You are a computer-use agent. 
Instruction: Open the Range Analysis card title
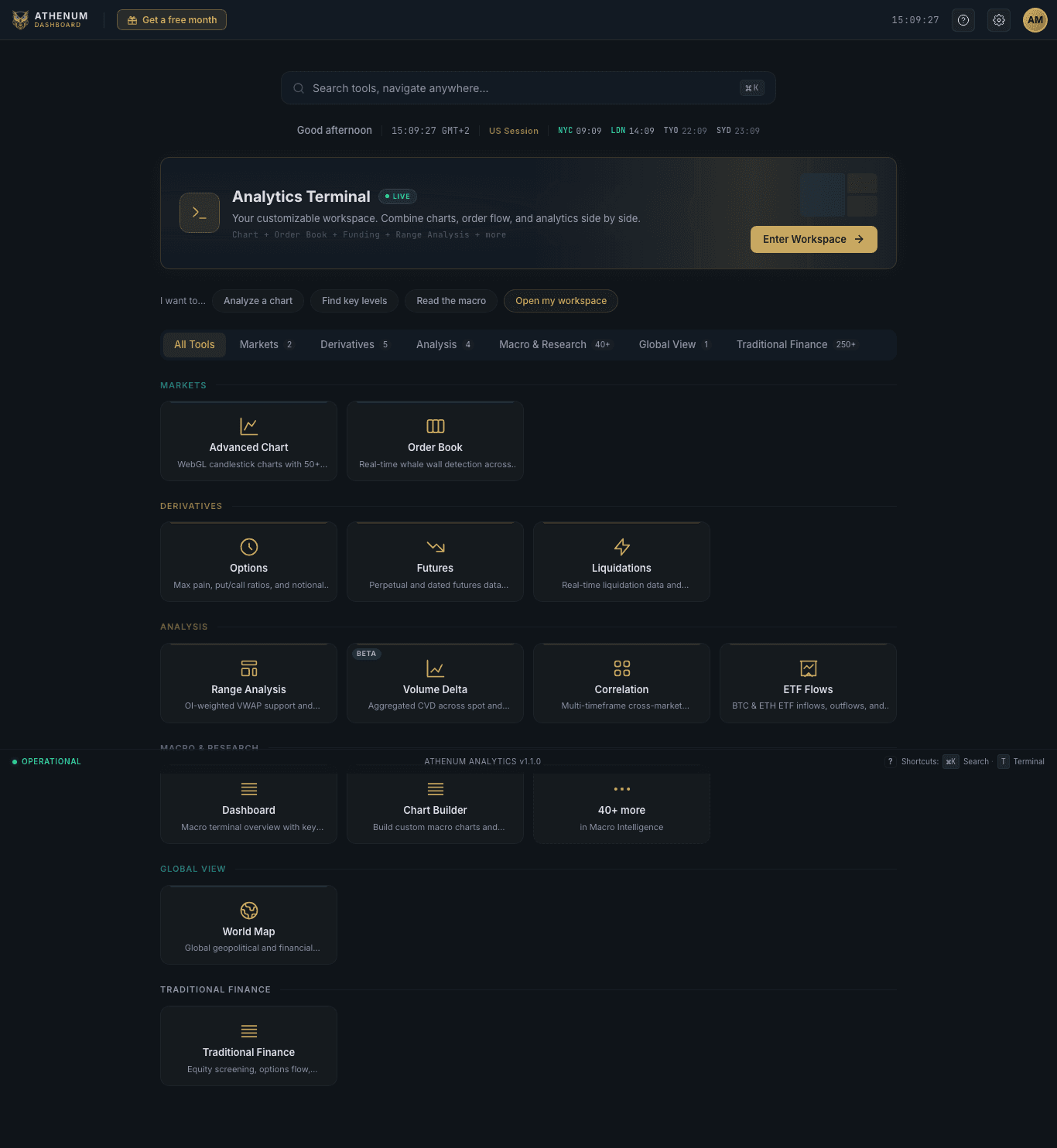pyautogui.click(x=249, y=689)
